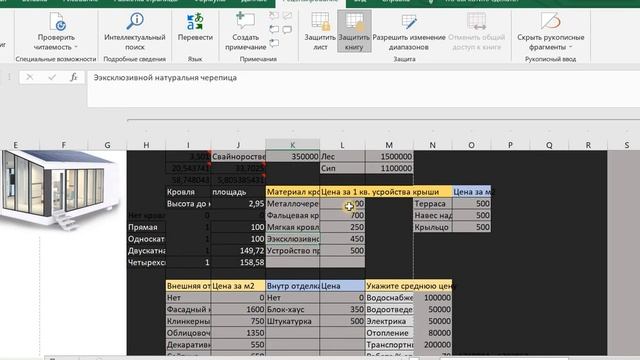Select the cell labeled Сип
The height and width of the screenshot is (360, 640).
(342, 168)
